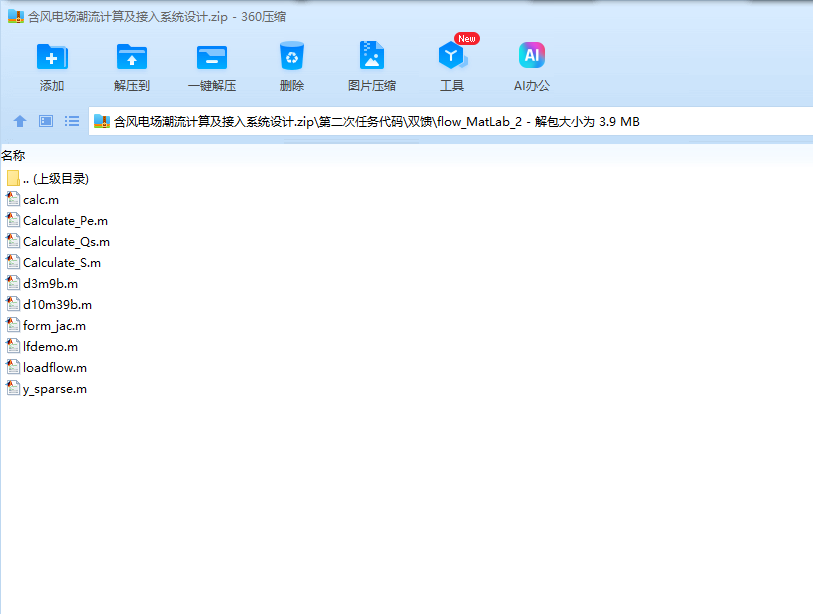Select the loadflow.m file icon

tap(13, 367)
